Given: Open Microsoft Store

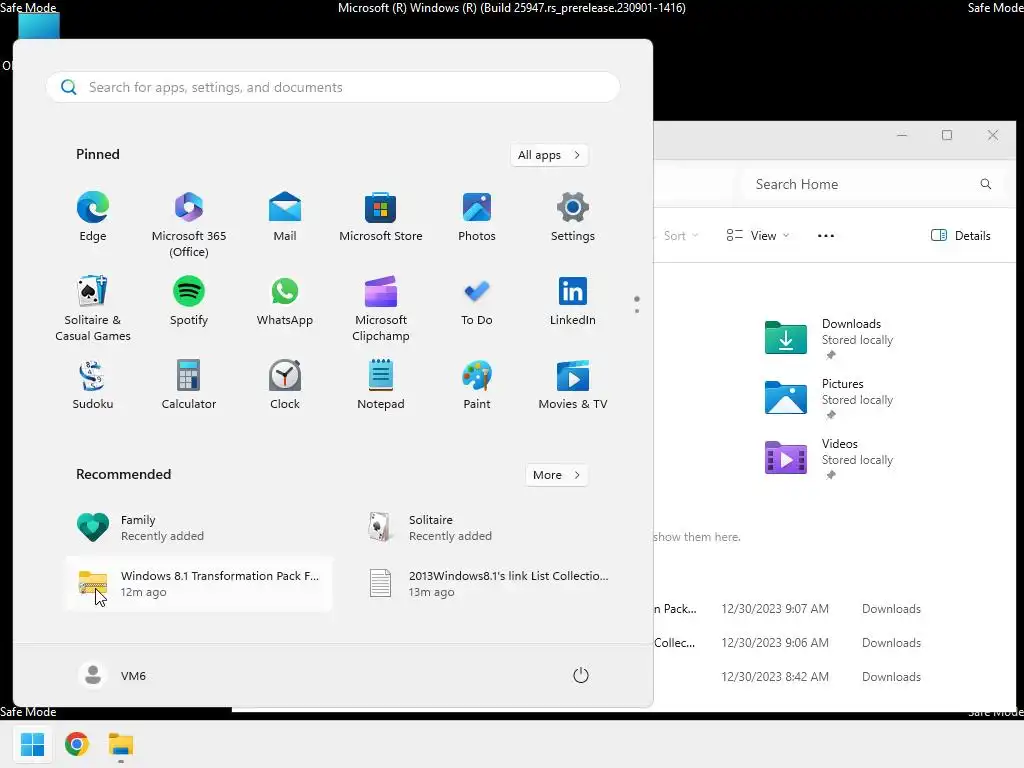Looking at the screenshot, I should pos(381,217).
